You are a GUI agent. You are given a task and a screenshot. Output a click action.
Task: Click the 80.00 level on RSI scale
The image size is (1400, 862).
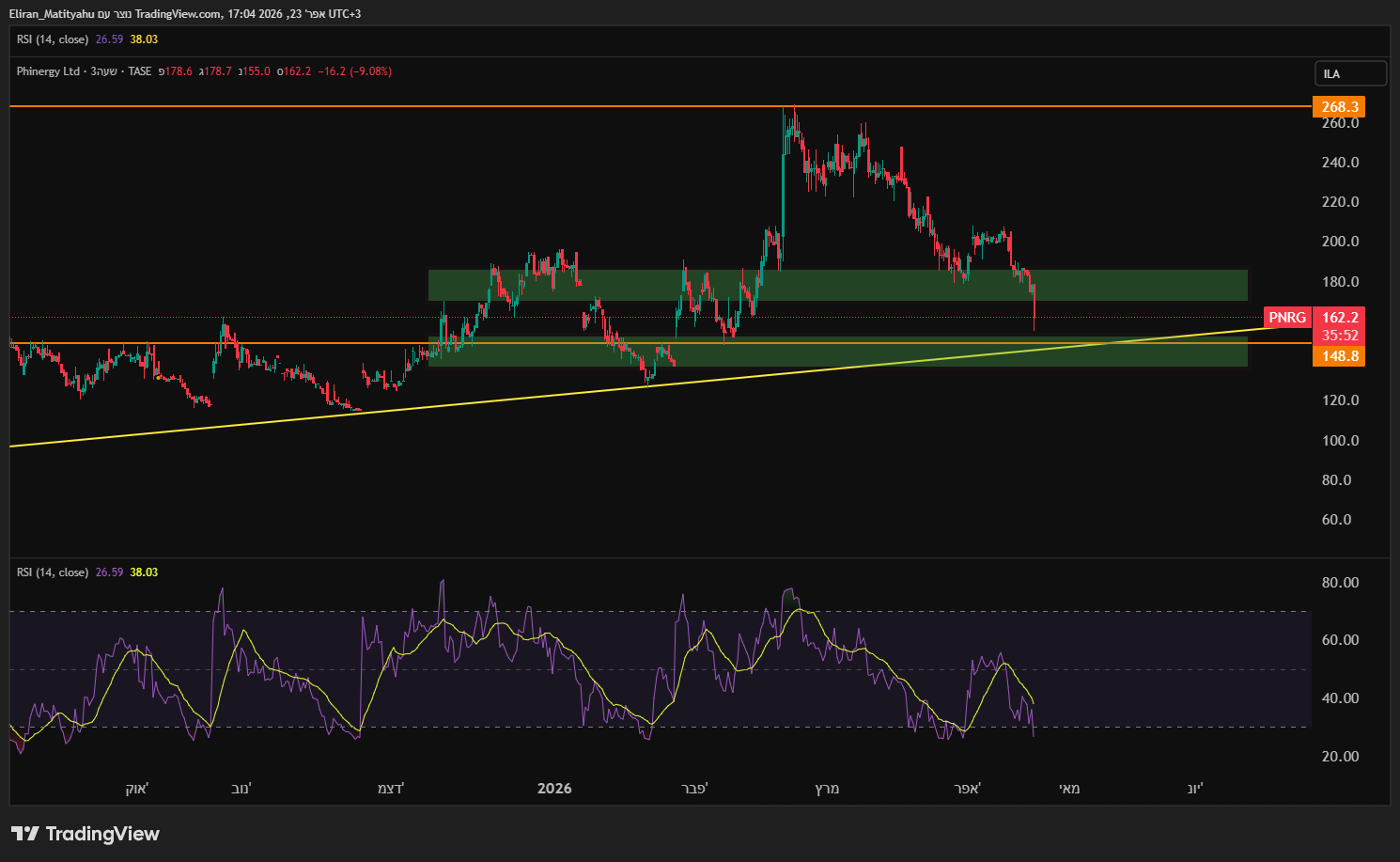coord(1340,583)
